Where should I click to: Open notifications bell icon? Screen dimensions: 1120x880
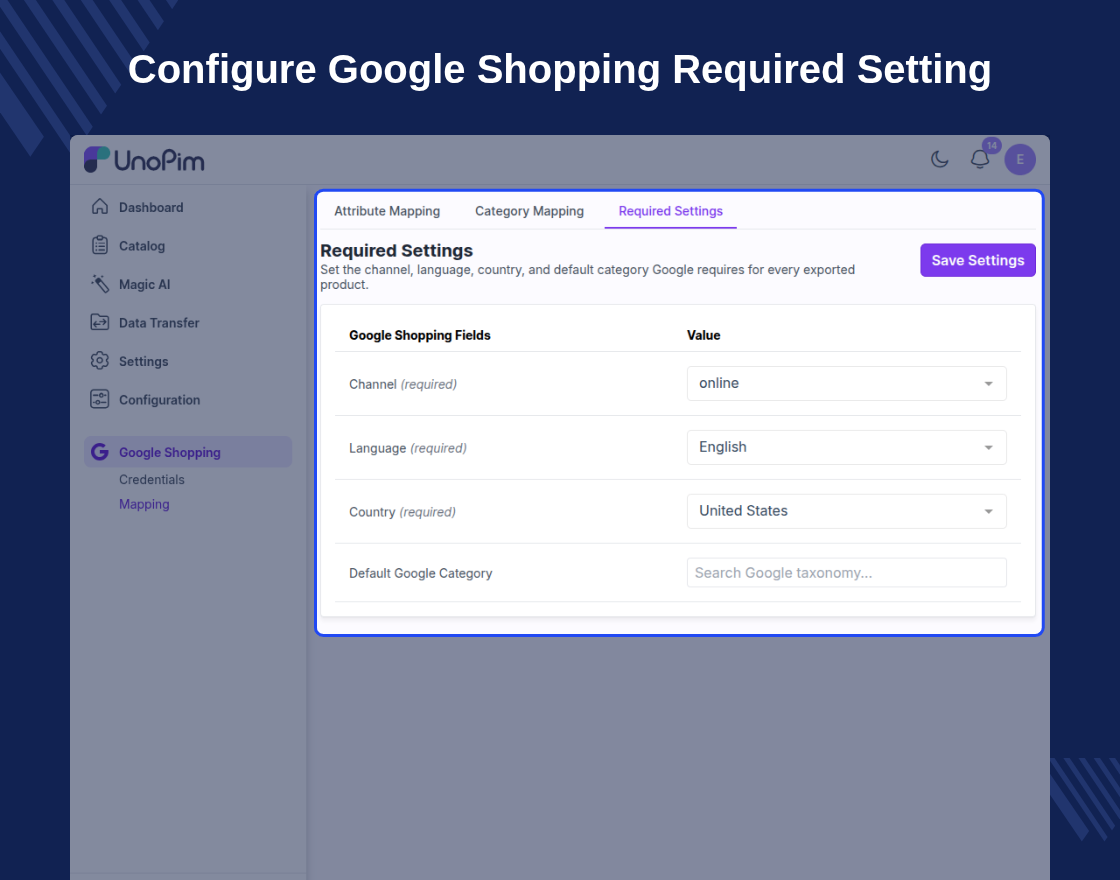980,159
